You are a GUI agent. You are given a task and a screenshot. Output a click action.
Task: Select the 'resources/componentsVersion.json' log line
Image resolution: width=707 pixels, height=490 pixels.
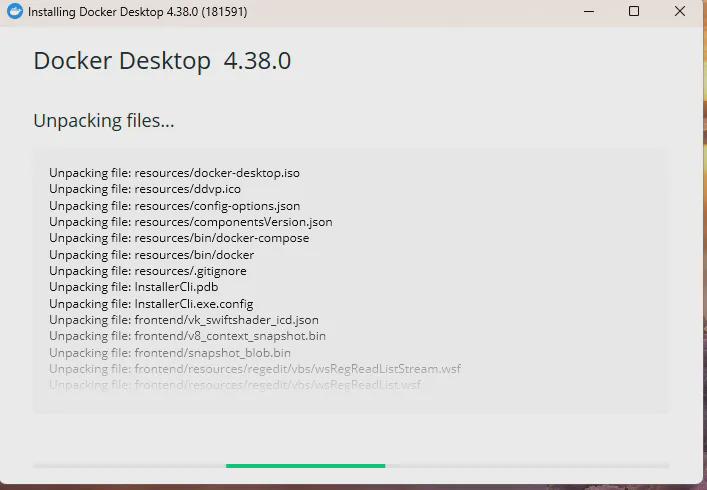point(191,222)
